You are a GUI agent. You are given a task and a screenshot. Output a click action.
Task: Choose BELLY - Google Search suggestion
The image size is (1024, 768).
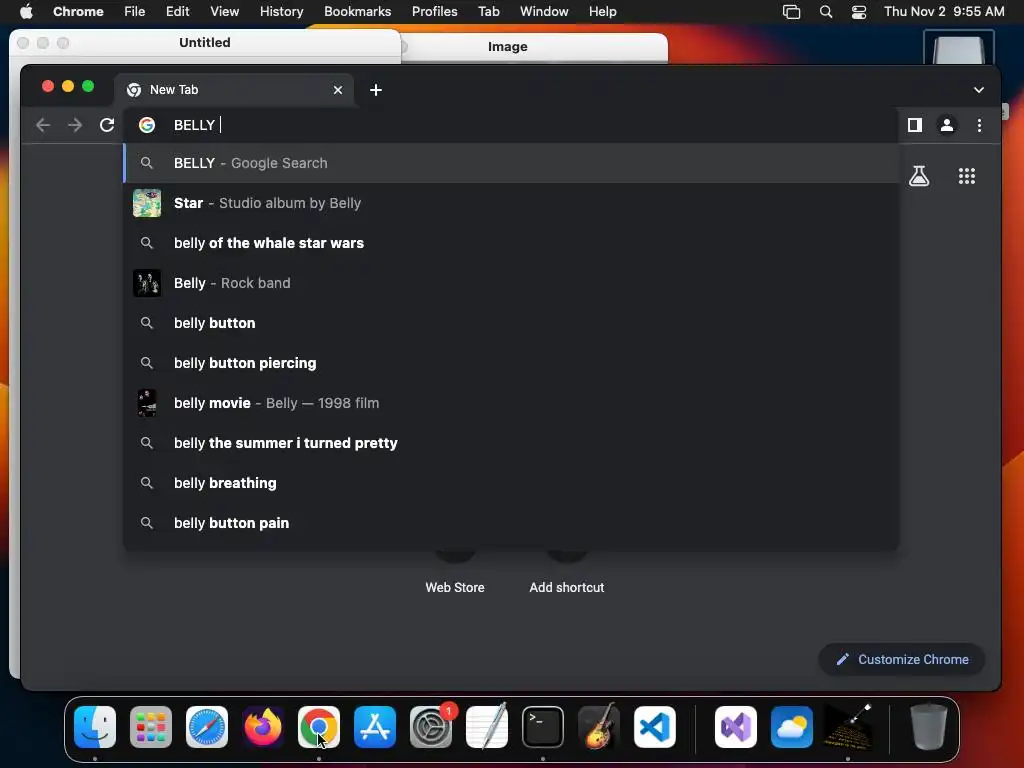pyautogui.click(x=511, y=163)
